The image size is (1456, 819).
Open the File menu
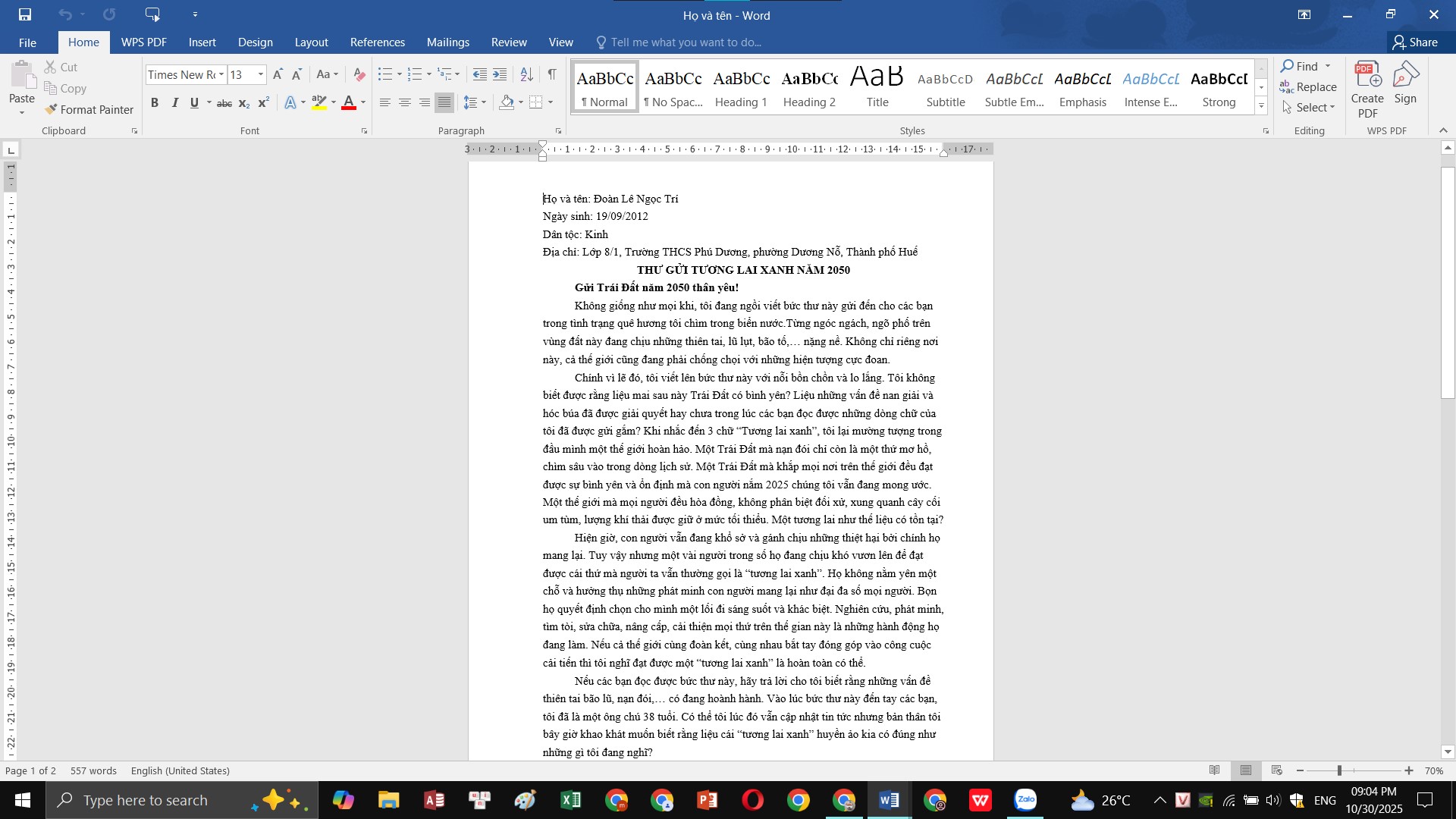click(x=27, y=42)
